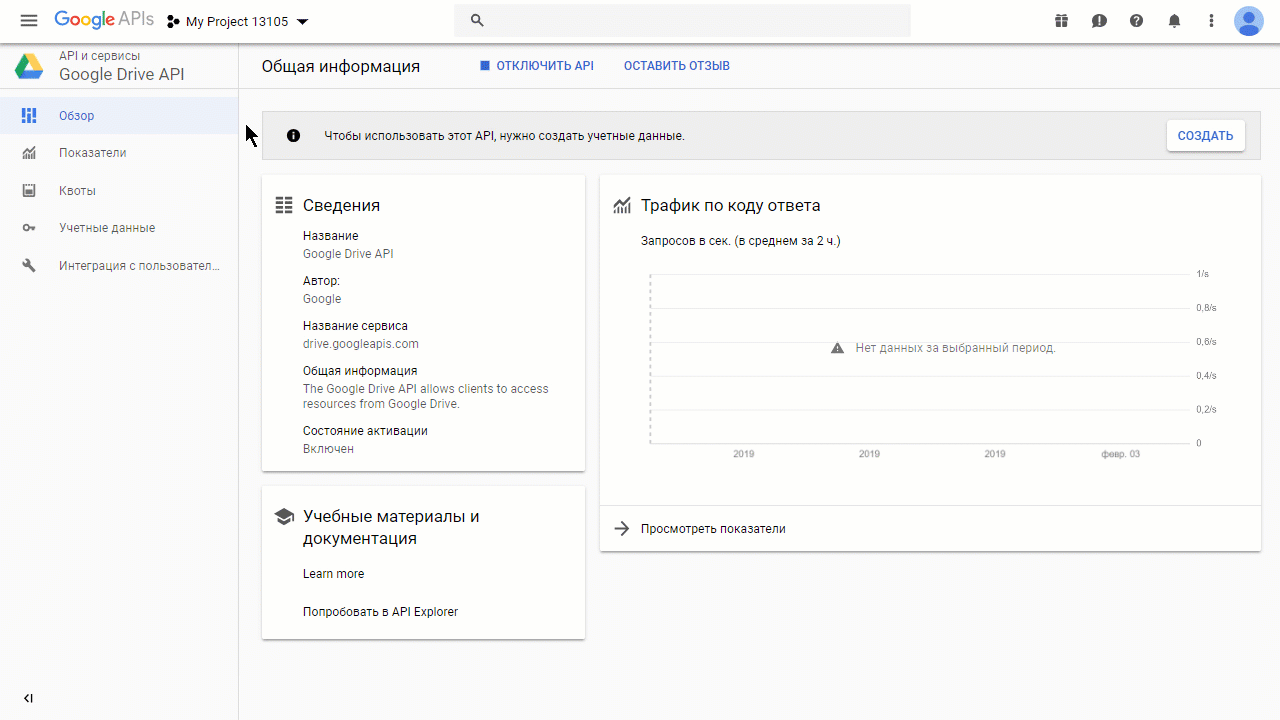Image resolution: width=1280 pixels, height=720 pixels.
Task: Open Показатели in the sidebar
Action: pyautogui.click(x=119, y=153)
